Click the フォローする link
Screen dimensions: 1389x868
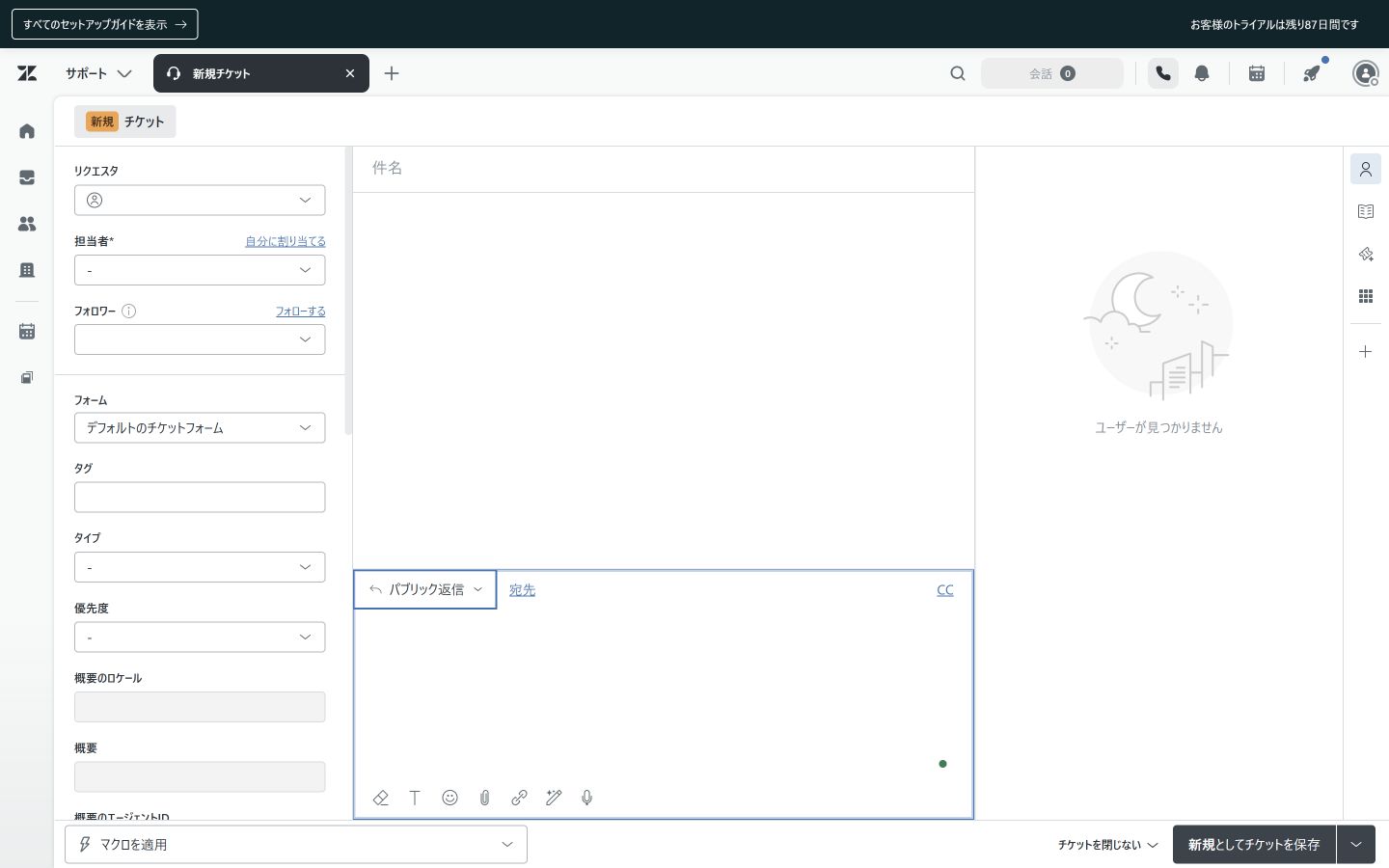click(x=301, y=311)
